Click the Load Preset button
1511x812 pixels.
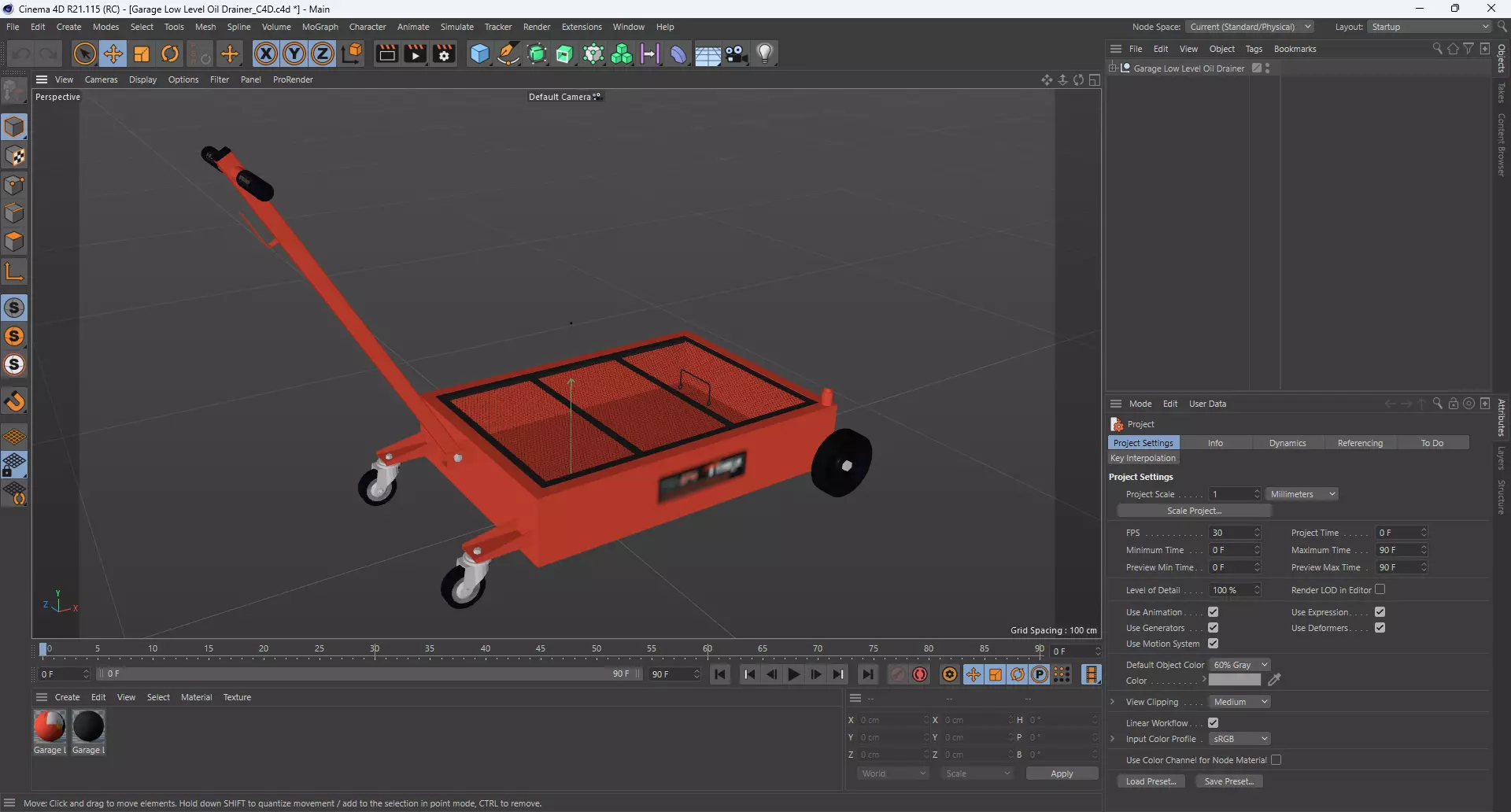click(1151, 781)
